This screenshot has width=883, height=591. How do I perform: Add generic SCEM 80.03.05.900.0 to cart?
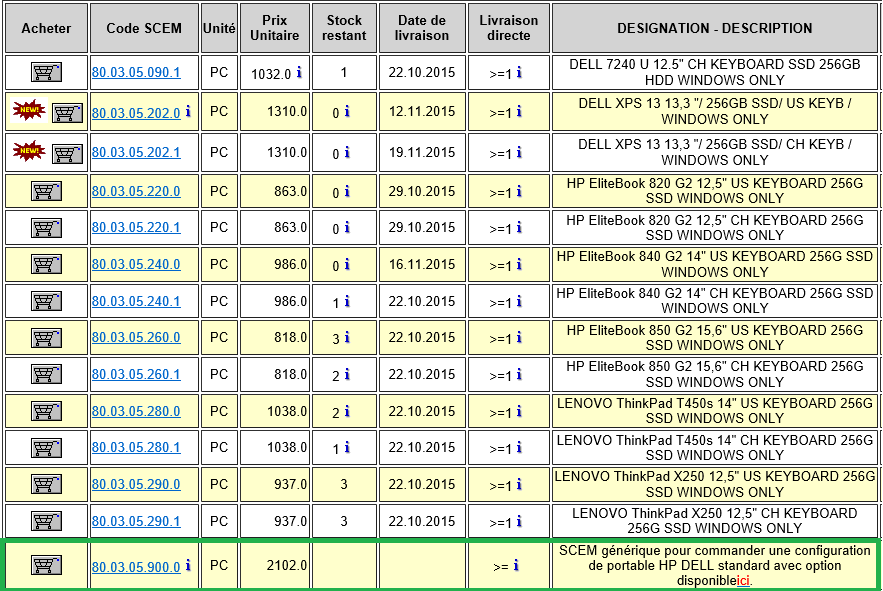pyautogui.click(x=46, y=566)
